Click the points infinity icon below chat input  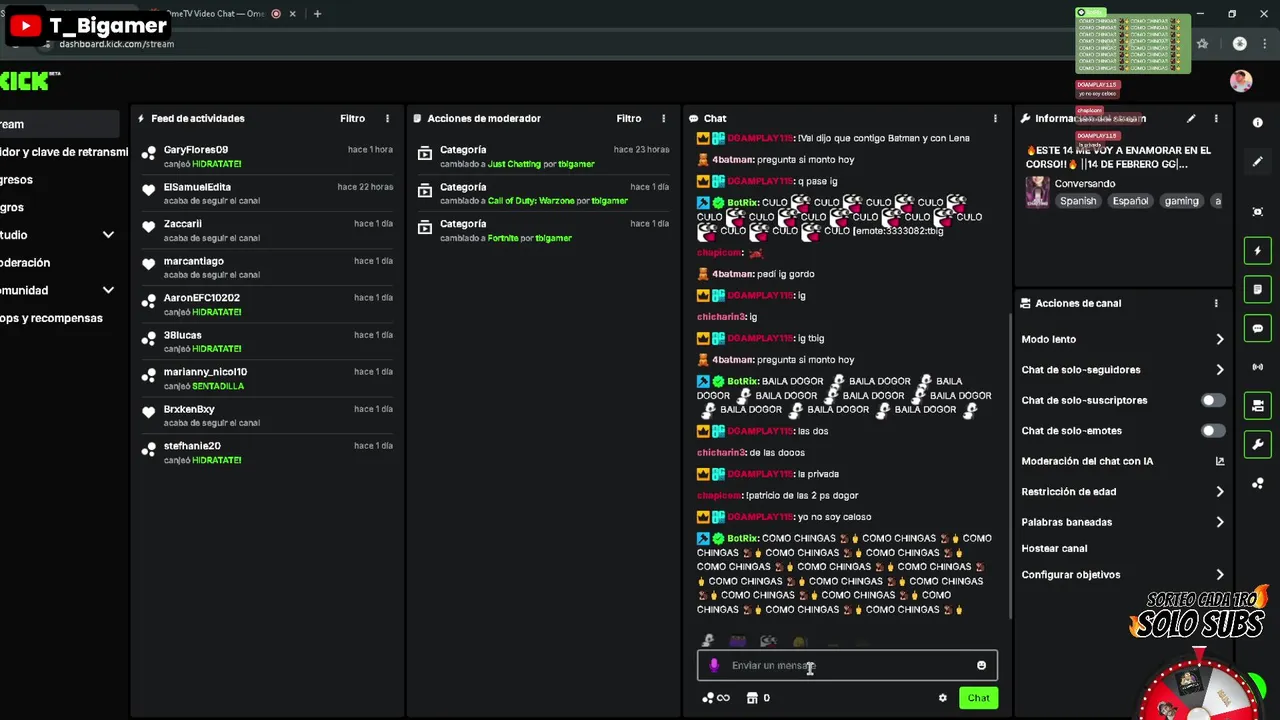(716, 698)
